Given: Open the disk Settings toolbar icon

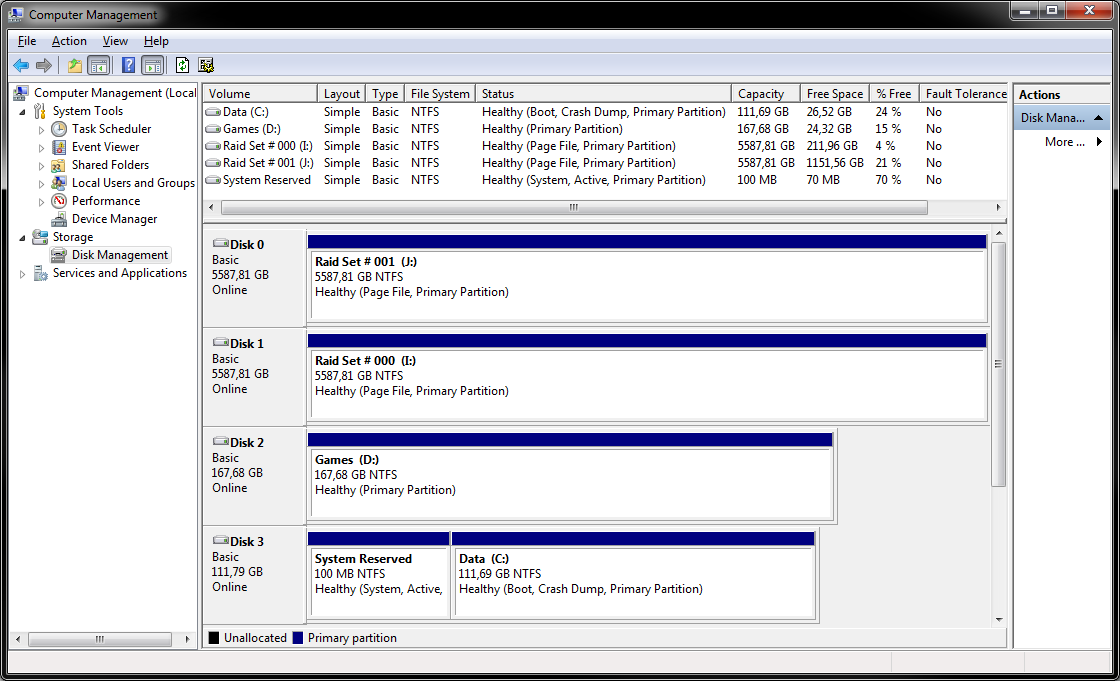Looking at the screenshot, I should tap(207, 65).
